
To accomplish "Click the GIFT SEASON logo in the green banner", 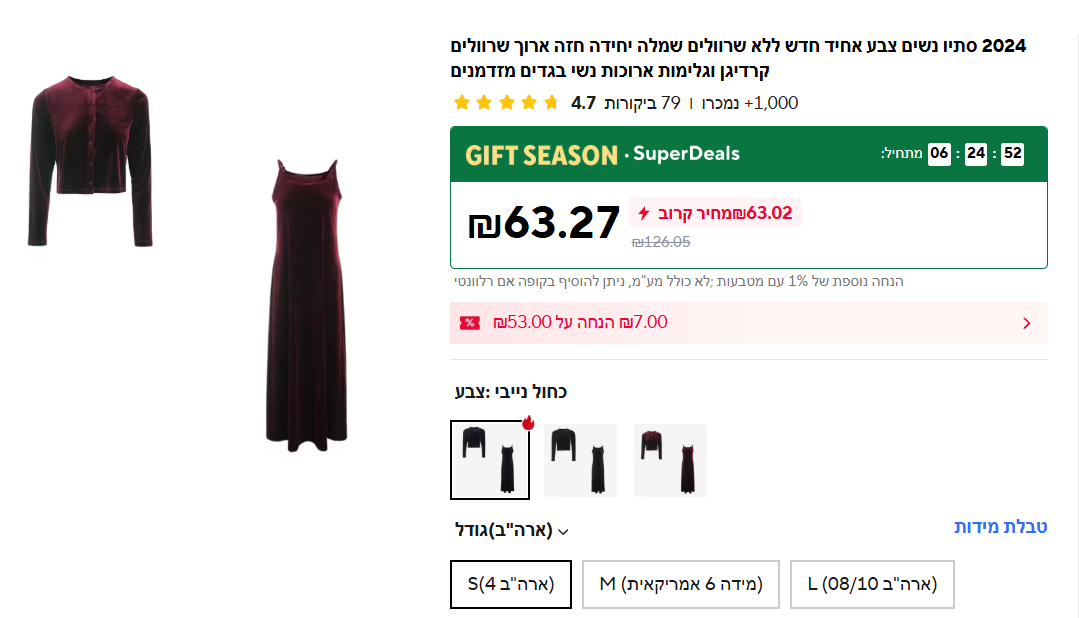I will pos(541,155).
